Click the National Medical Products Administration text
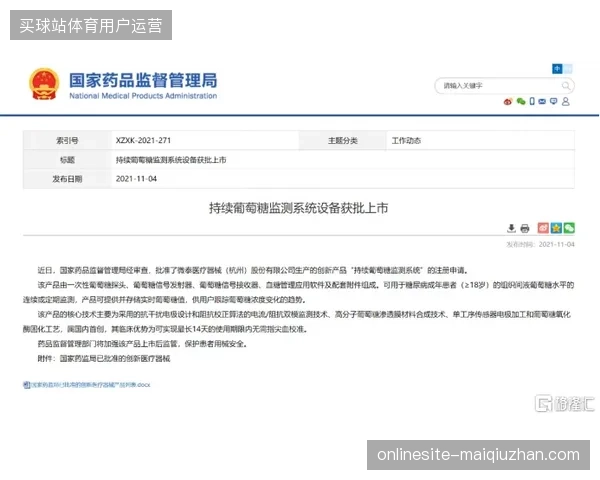Screen dimensions: 600x480 [x=143, y=96]
